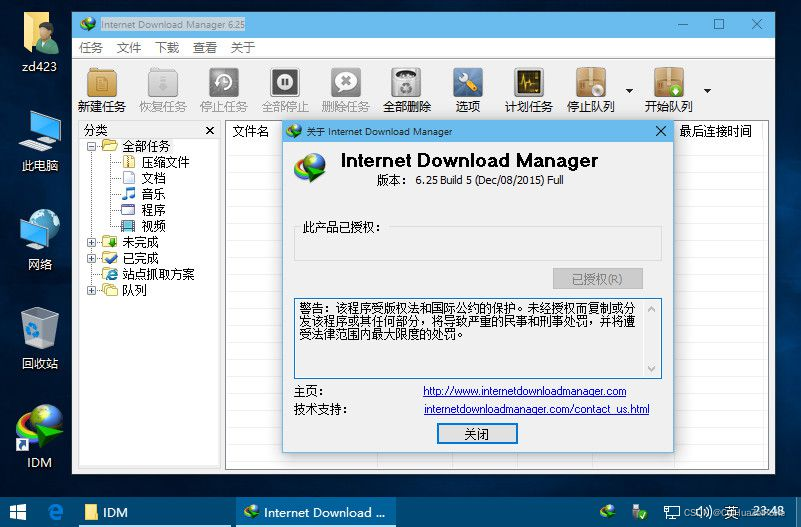The image size is (801, 527).
Task: Open the 下载 menu
Action: click(167, 47)
